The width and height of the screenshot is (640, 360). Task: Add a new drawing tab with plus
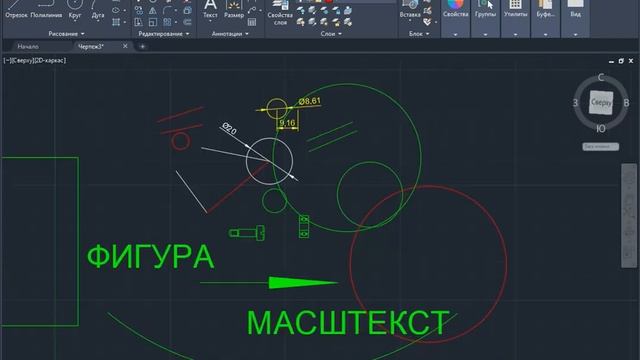[142, 47]
